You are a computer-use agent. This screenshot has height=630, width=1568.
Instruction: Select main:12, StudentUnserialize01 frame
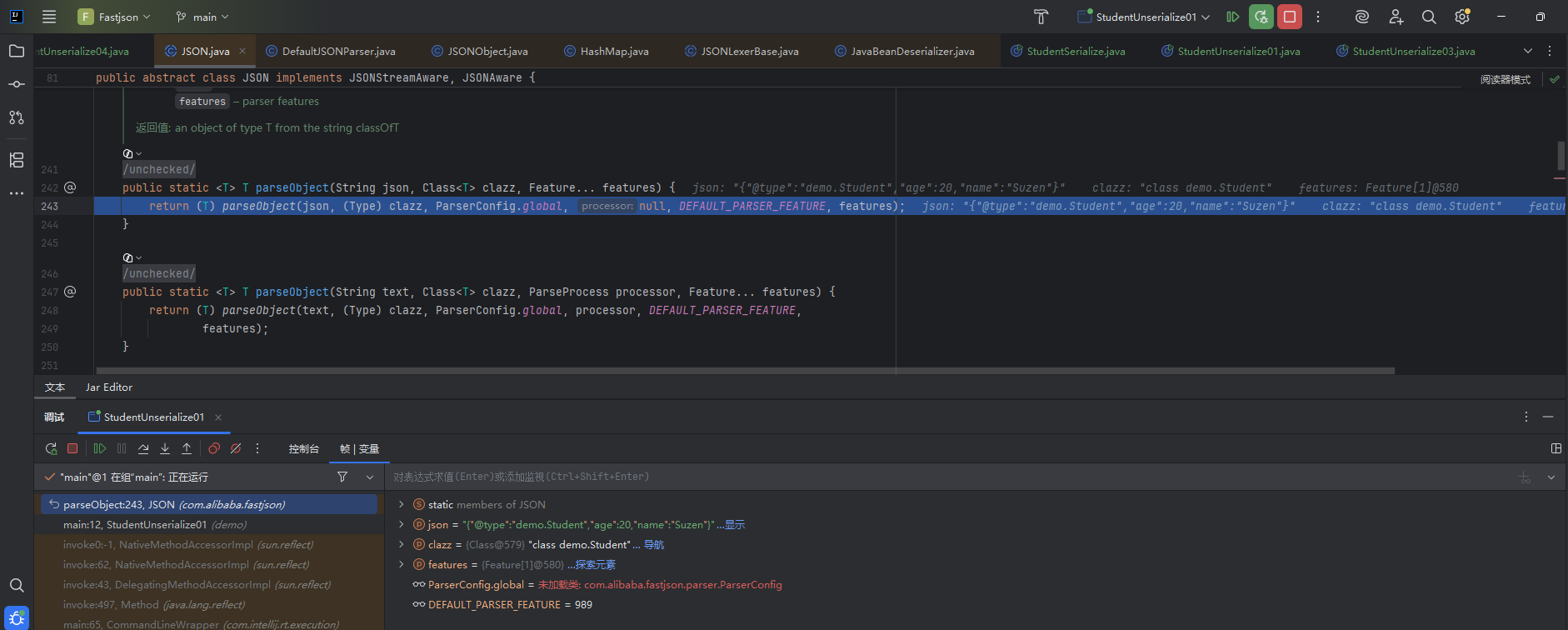click(x=209, y=525)
